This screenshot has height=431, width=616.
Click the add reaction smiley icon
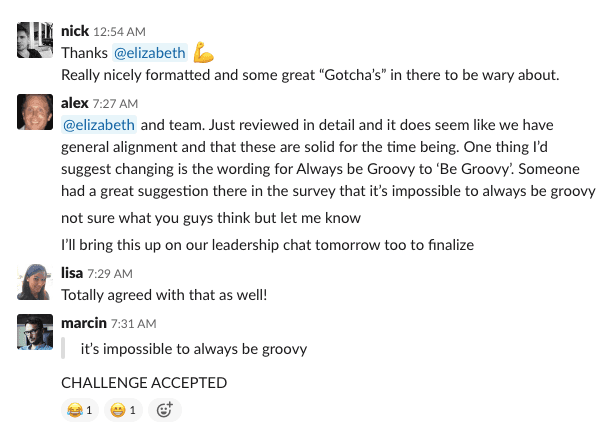(166, 409)
